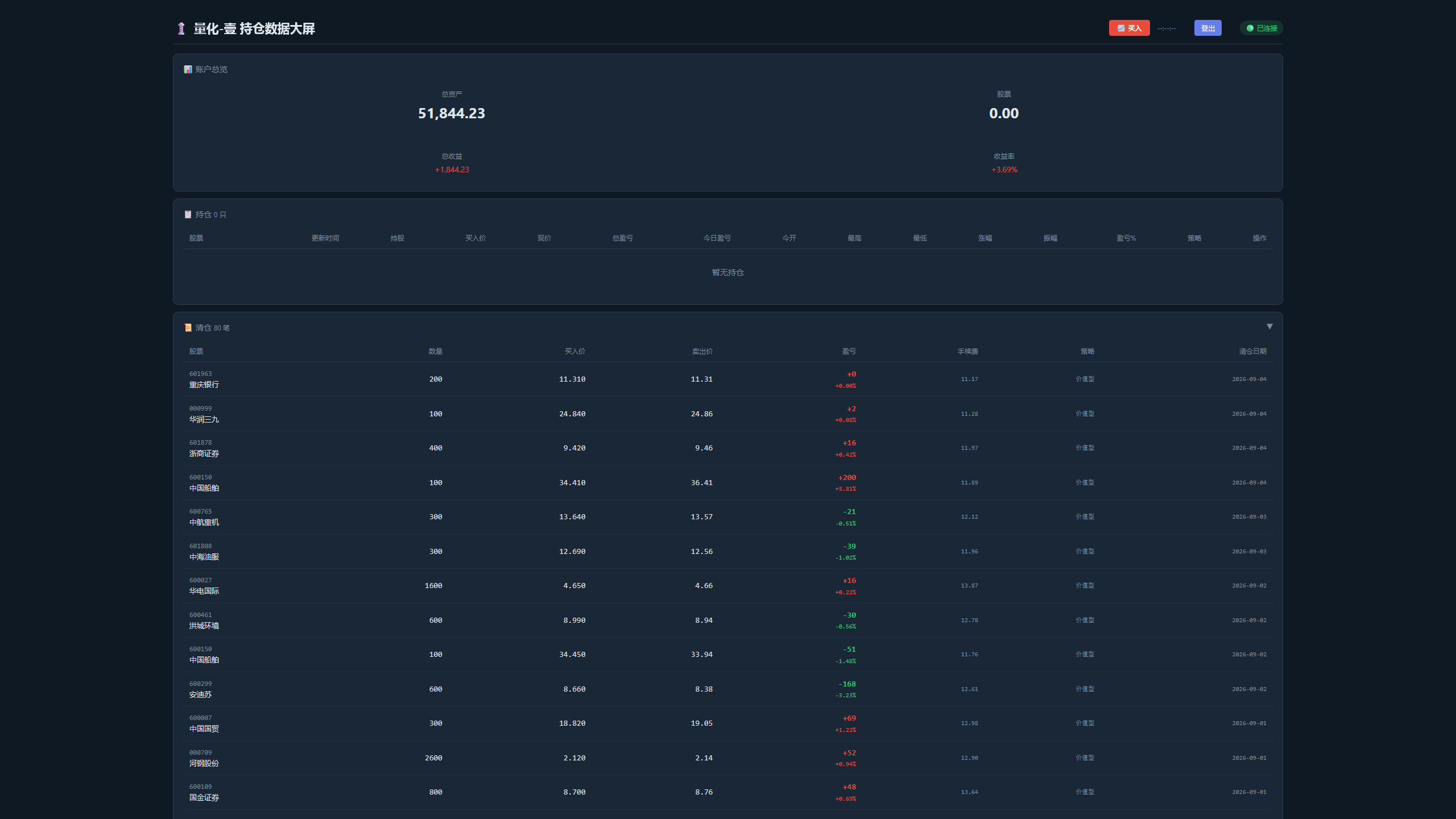Select the 中国国贸 stock name
Image resolution: width=1456 pixels, height=819 pixels.
[204, 729]
